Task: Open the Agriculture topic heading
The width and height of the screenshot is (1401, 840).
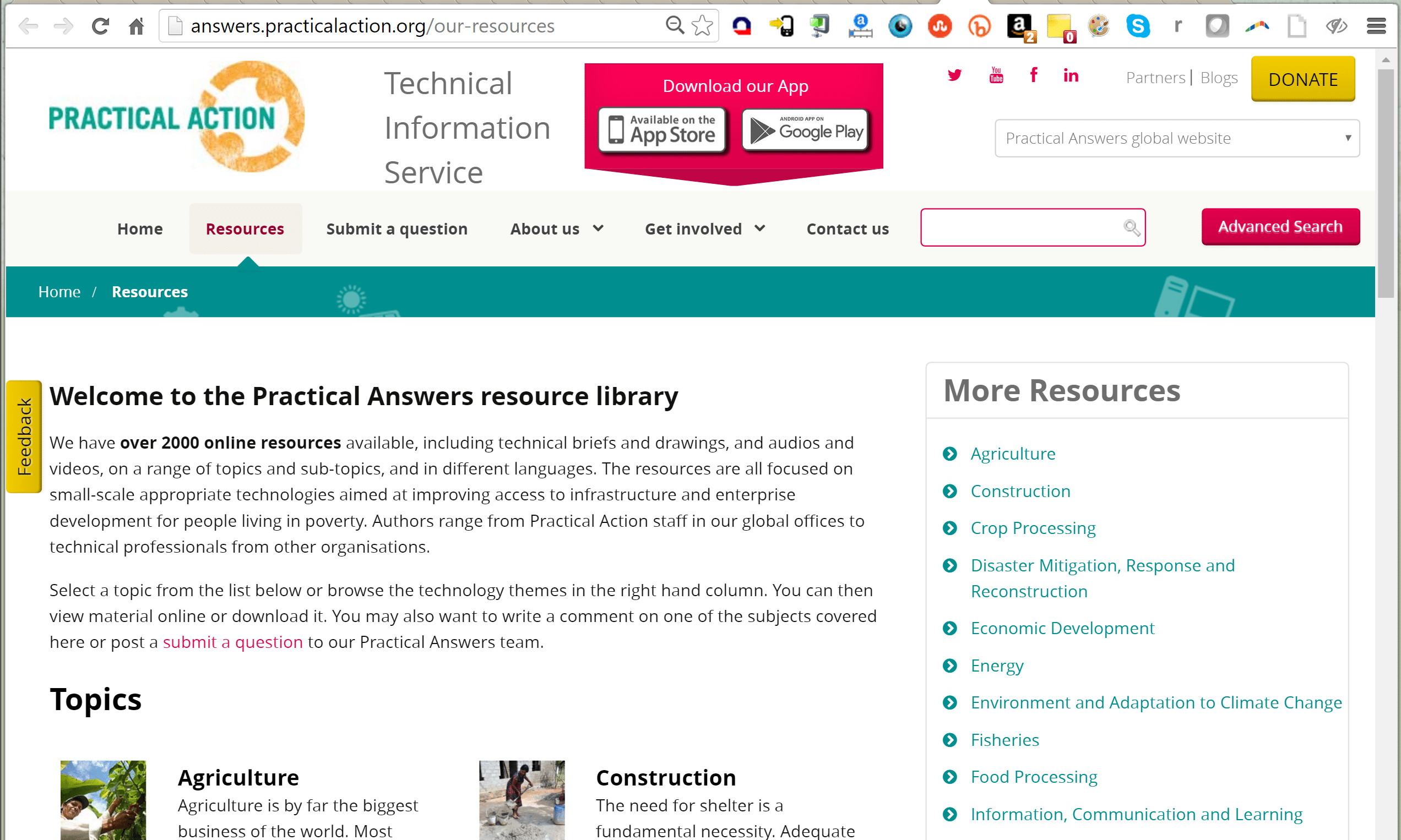Action: (x=238, y=778)
